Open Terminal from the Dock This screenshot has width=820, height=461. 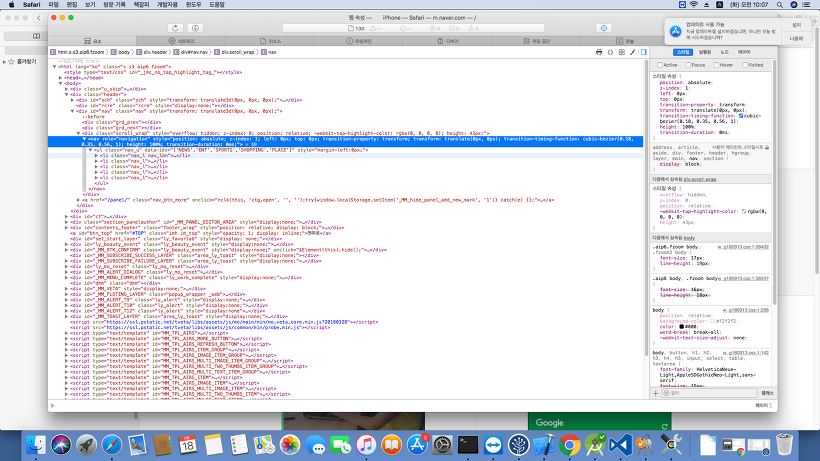(468, 445)
